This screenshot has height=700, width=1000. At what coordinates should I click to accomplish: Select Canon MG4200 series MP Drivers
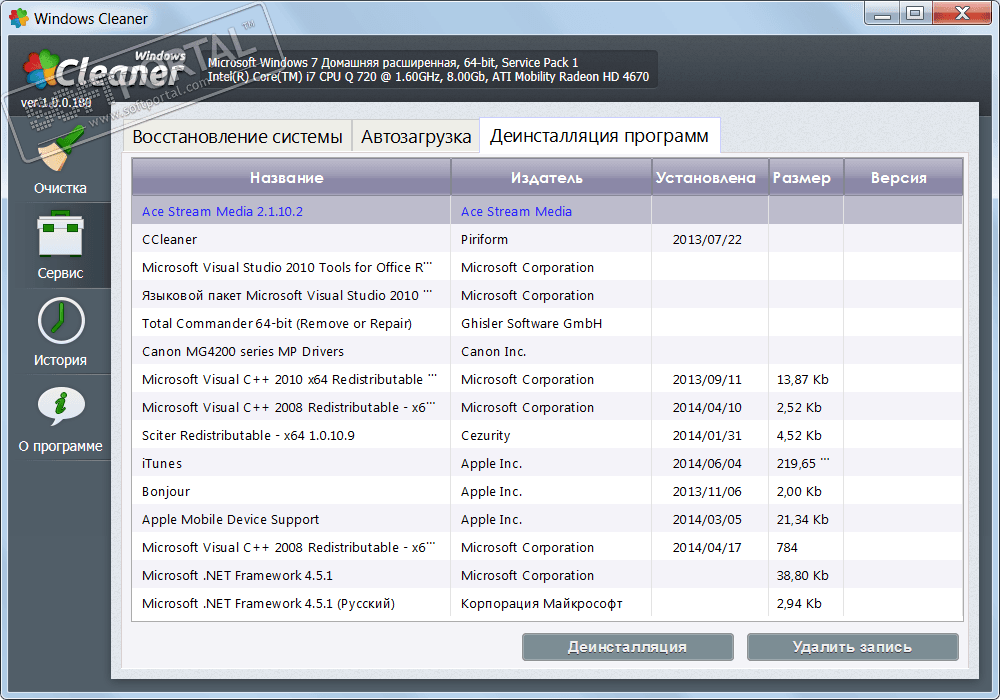(x=547, y=351)
